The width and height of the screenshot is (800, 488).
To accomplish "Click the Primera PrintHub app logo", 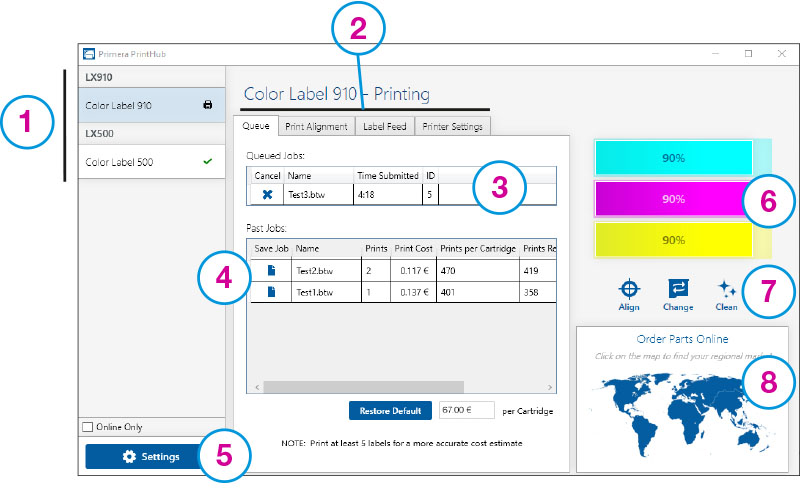I will pyautogui.click(x=89, y=54).
